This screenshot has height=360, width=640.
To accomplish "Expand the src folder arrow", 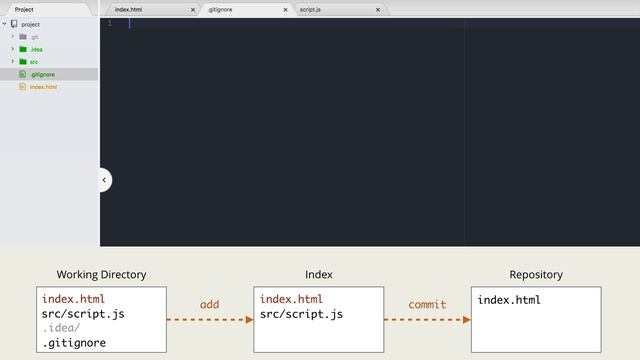I will 13,62.
